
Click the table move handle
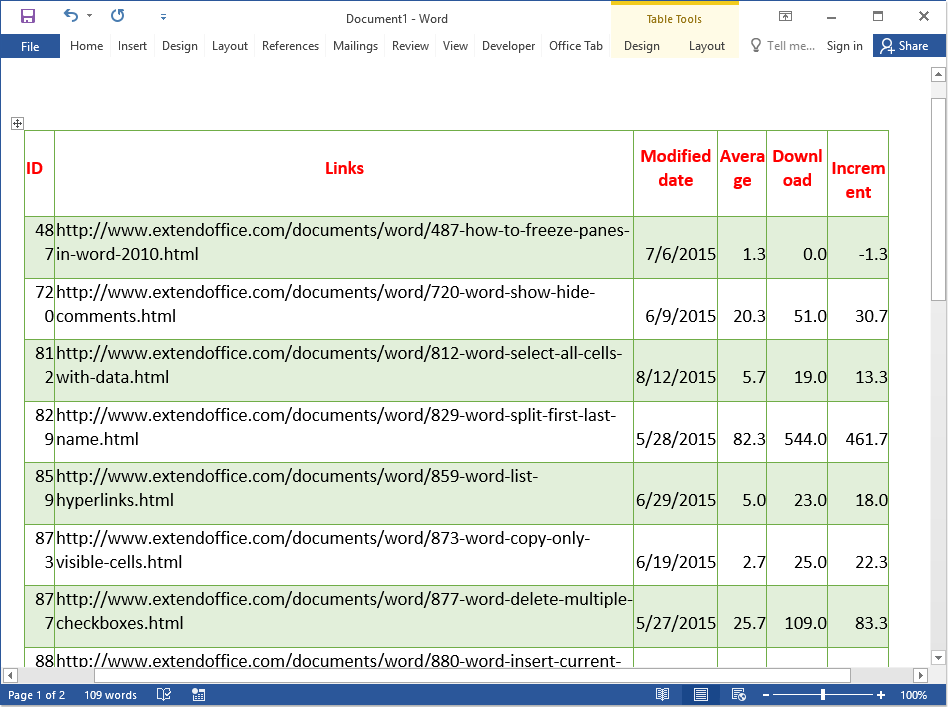pos(17,123)
